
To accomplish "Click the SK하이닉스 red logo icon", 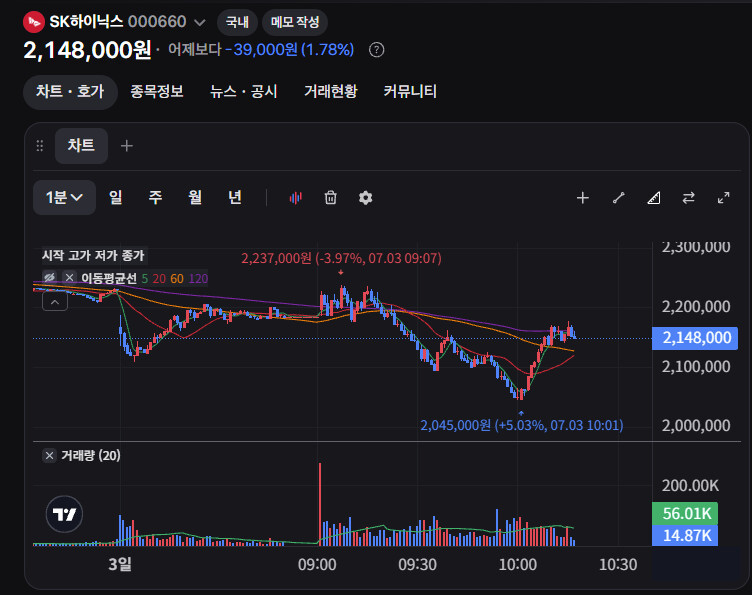I will (34, 22).
